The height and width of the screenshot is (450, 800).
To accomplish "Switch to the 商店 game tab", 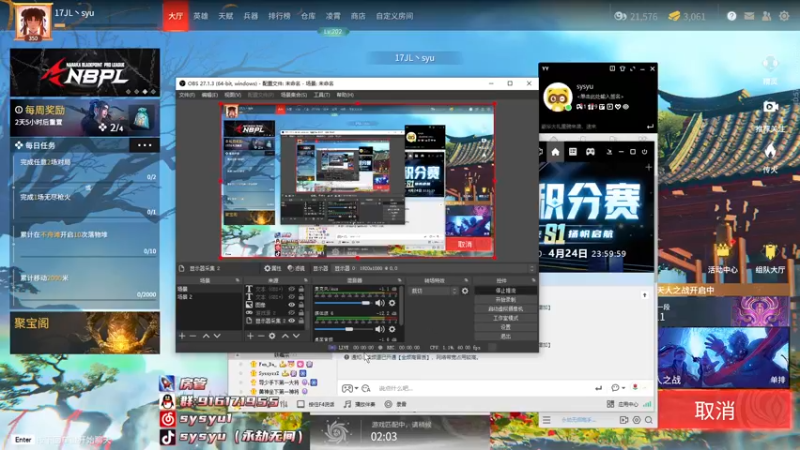I will coord(358,16).
